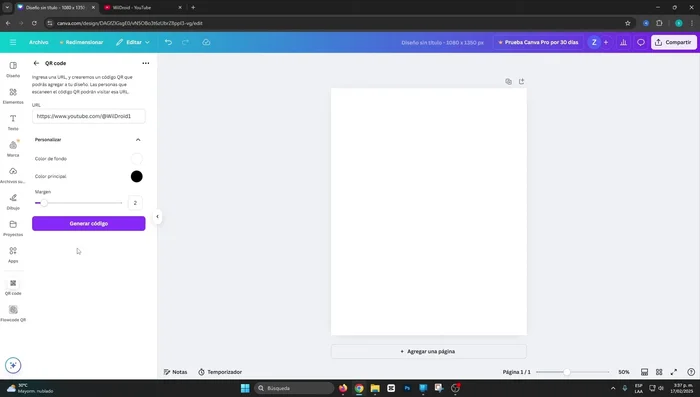
Task: Click the taskbar Búsqueda search box
Action: pos(294,388)
